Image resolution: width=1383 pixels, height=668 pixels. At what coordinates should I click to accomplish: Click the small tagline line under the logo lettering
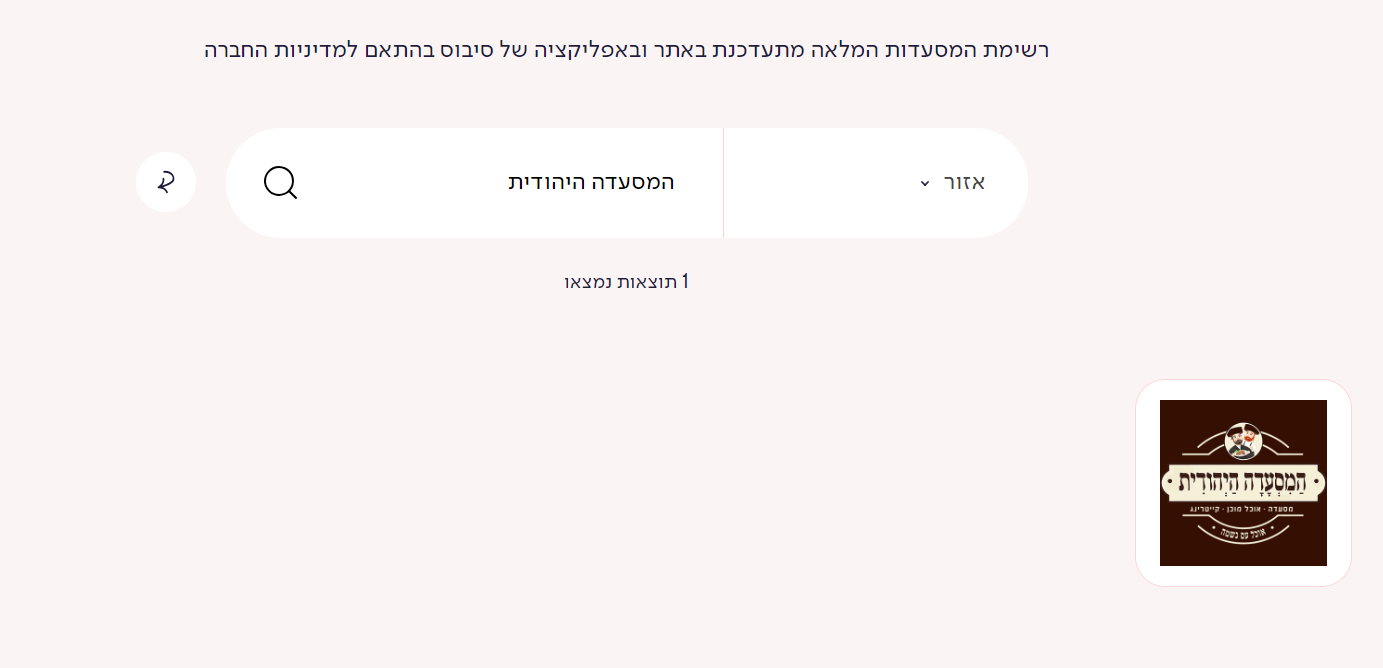coord(1243,509)
